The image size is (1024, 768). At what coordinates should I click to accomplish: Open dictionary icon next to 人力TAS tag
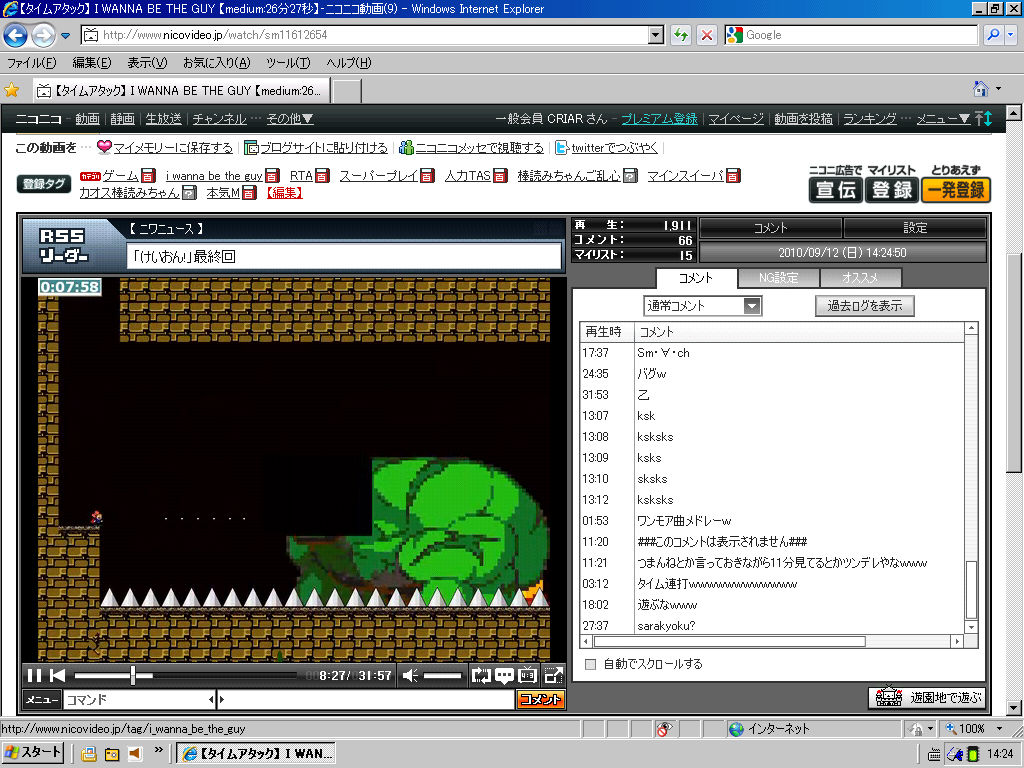[500, 176]
